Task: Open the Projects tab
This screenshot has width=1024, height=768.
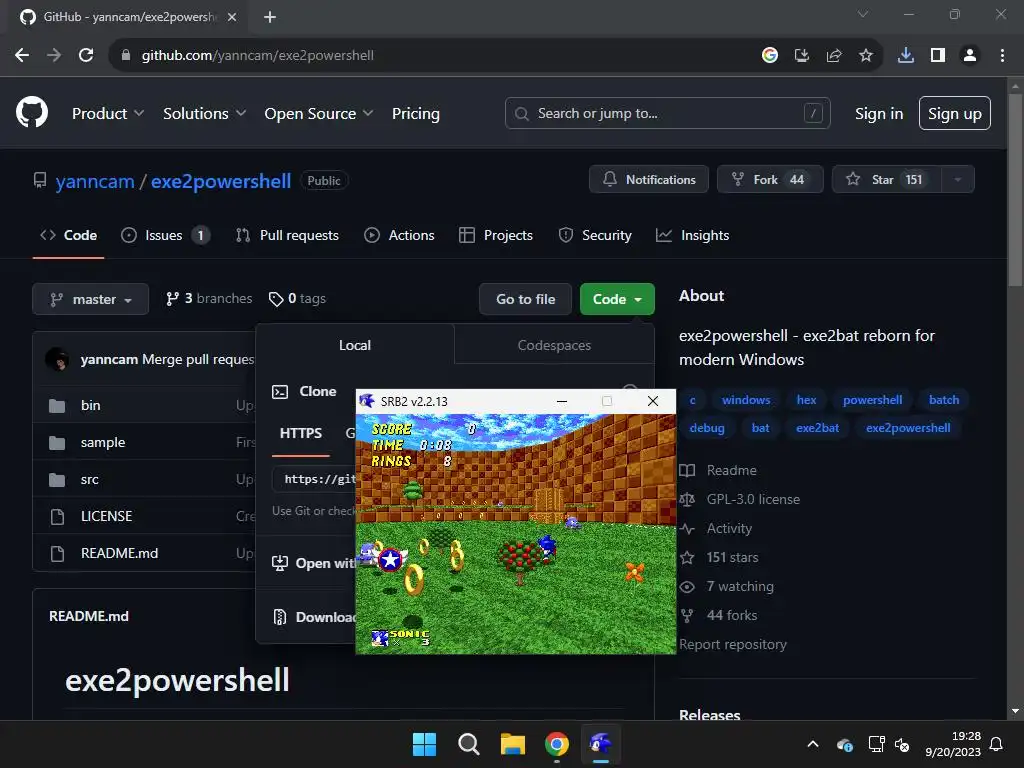Action: [496, 235]
